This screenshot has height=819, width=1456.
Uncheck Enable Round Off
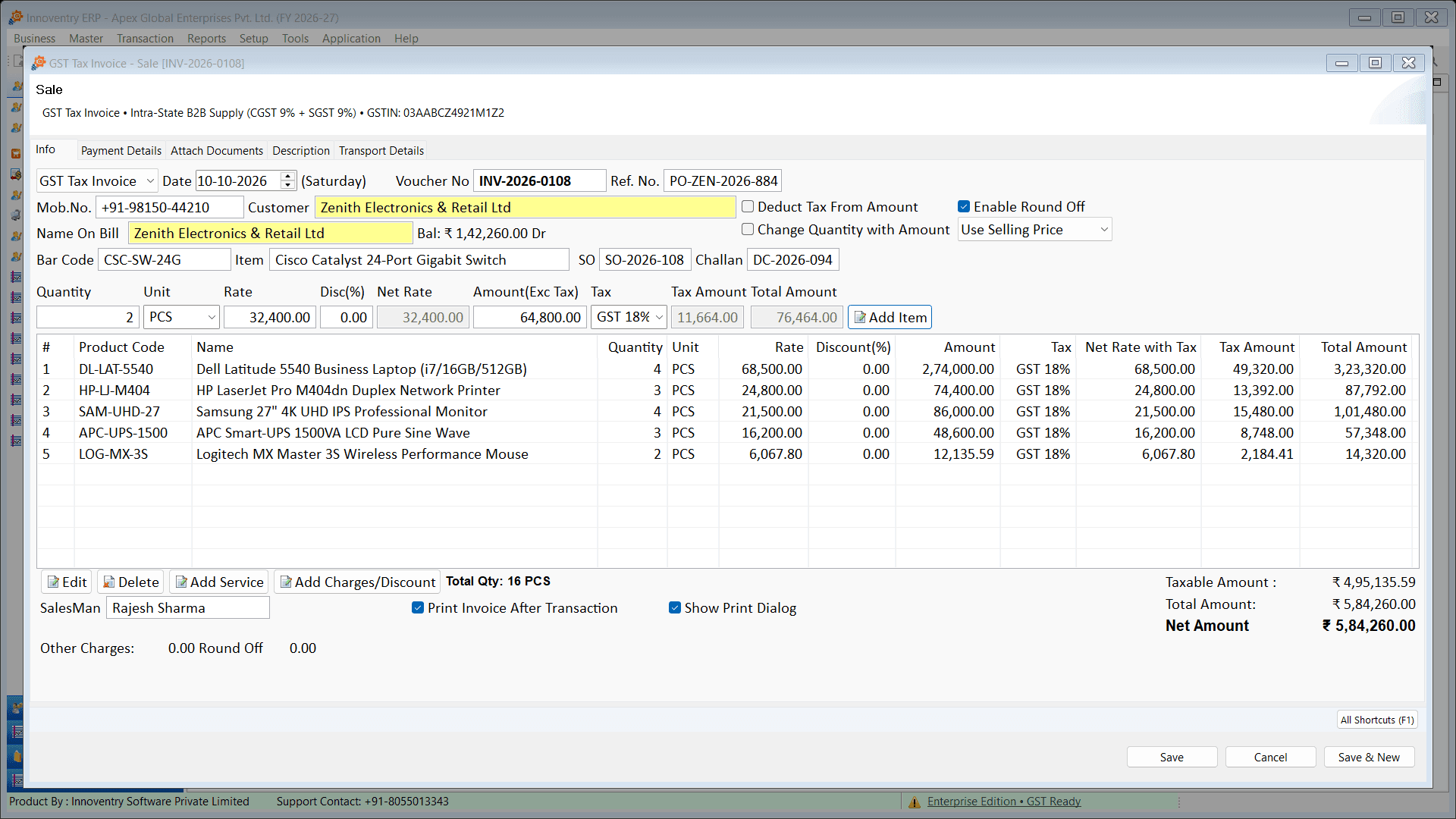[x=964, y=206]
